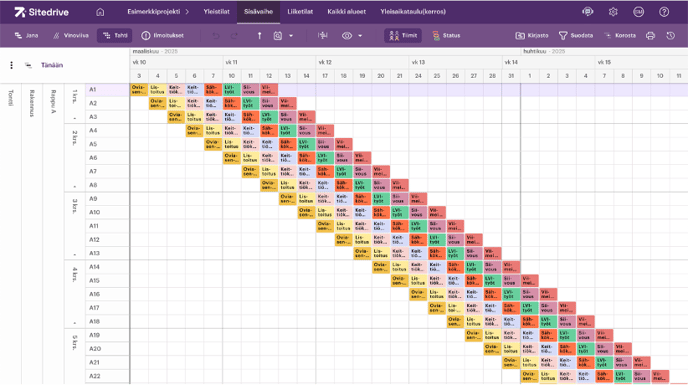Screen dimensions: 688x385
Task: Select the A10 row label
Action: (95, 212)
